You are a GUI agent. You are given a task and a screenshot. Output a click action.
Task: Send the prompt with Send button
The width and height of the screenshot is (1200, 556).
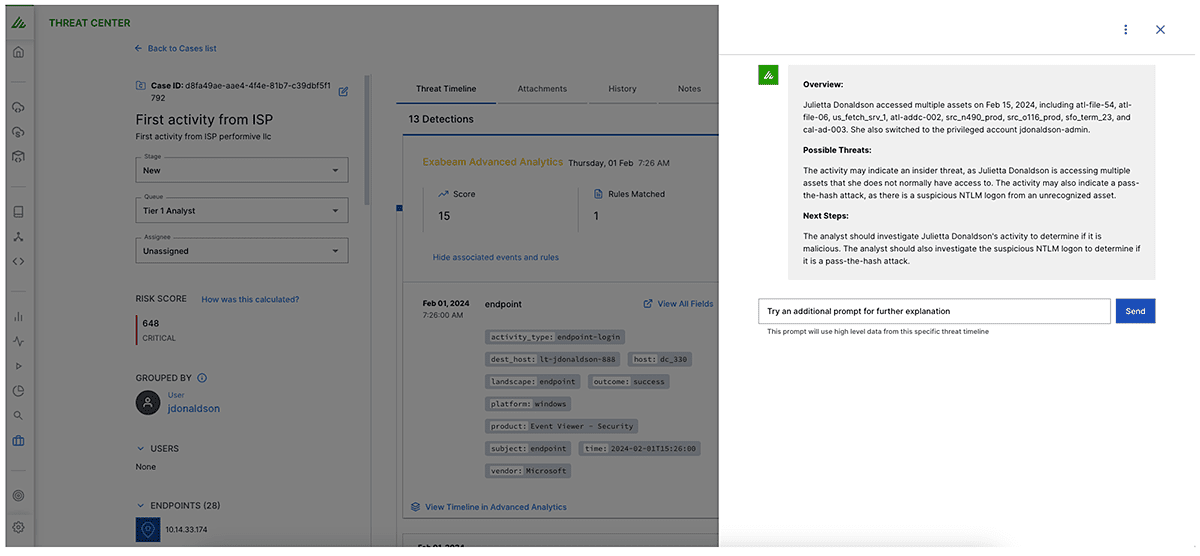pyautogui.click(x=1135, y=311)
